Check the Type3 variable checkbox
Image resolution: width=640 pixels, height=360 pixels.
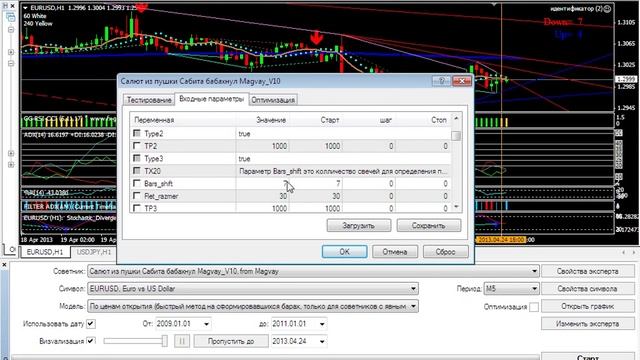point(137,158)
